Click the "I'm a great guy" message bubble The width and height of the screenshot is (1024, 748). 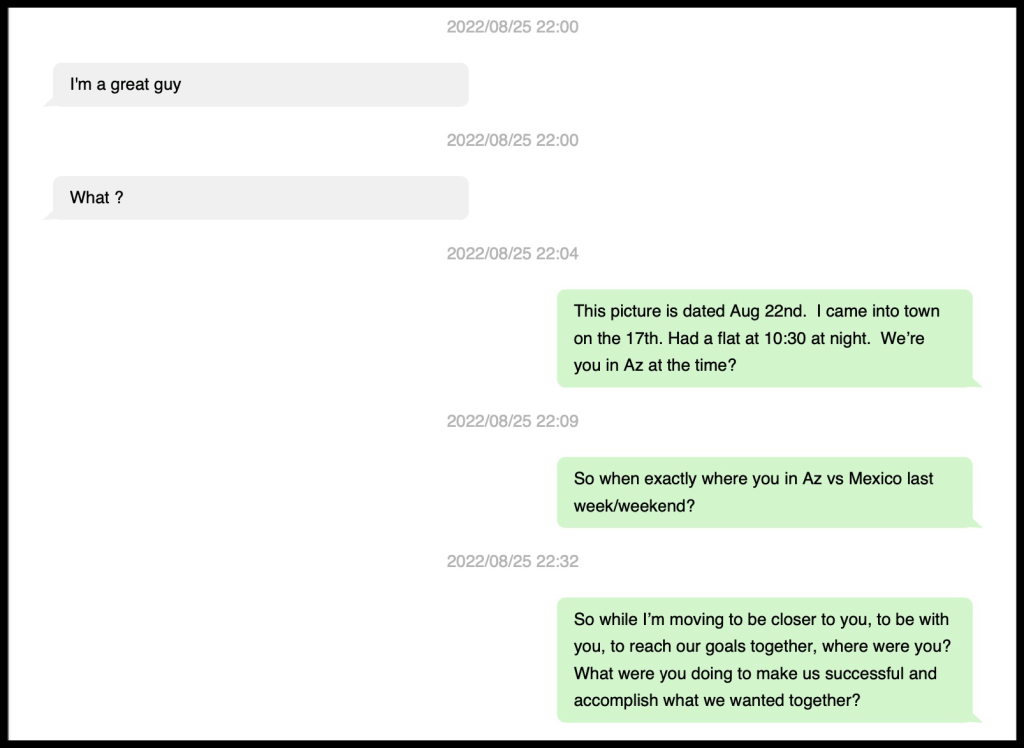pyautogui.click(x=258, y=85)
